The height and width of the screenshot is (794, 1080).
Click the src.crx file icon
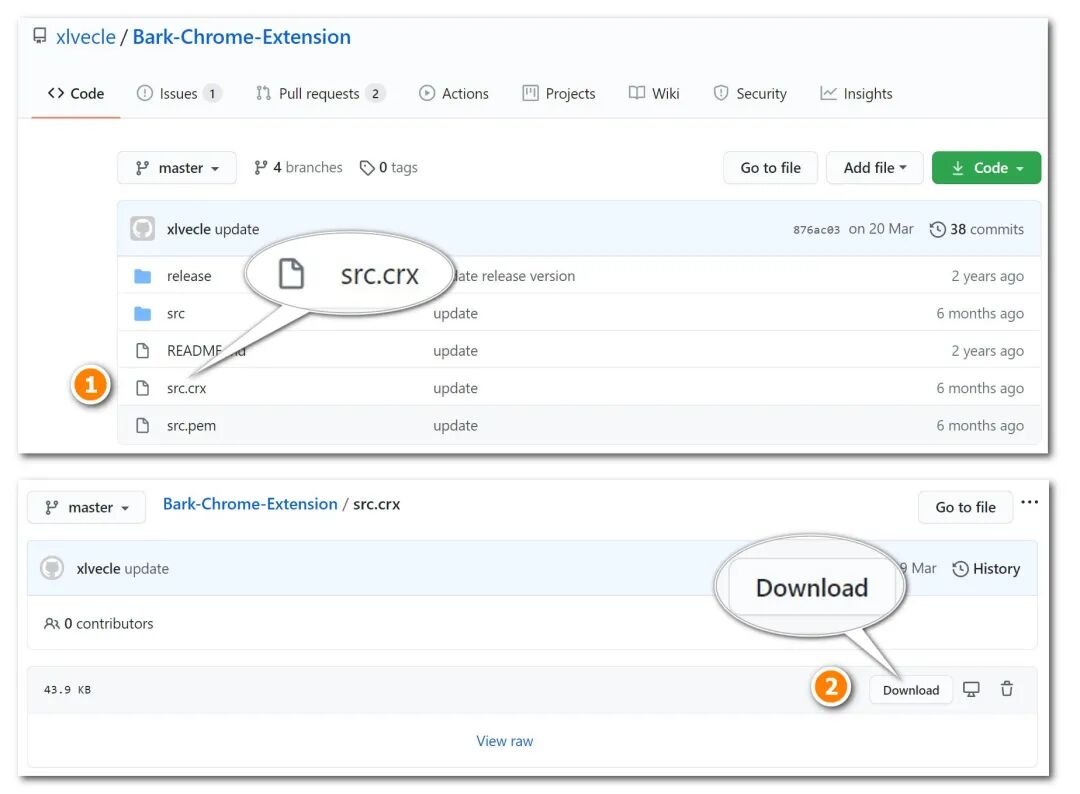pyautogui.click(x=143, y=388)
